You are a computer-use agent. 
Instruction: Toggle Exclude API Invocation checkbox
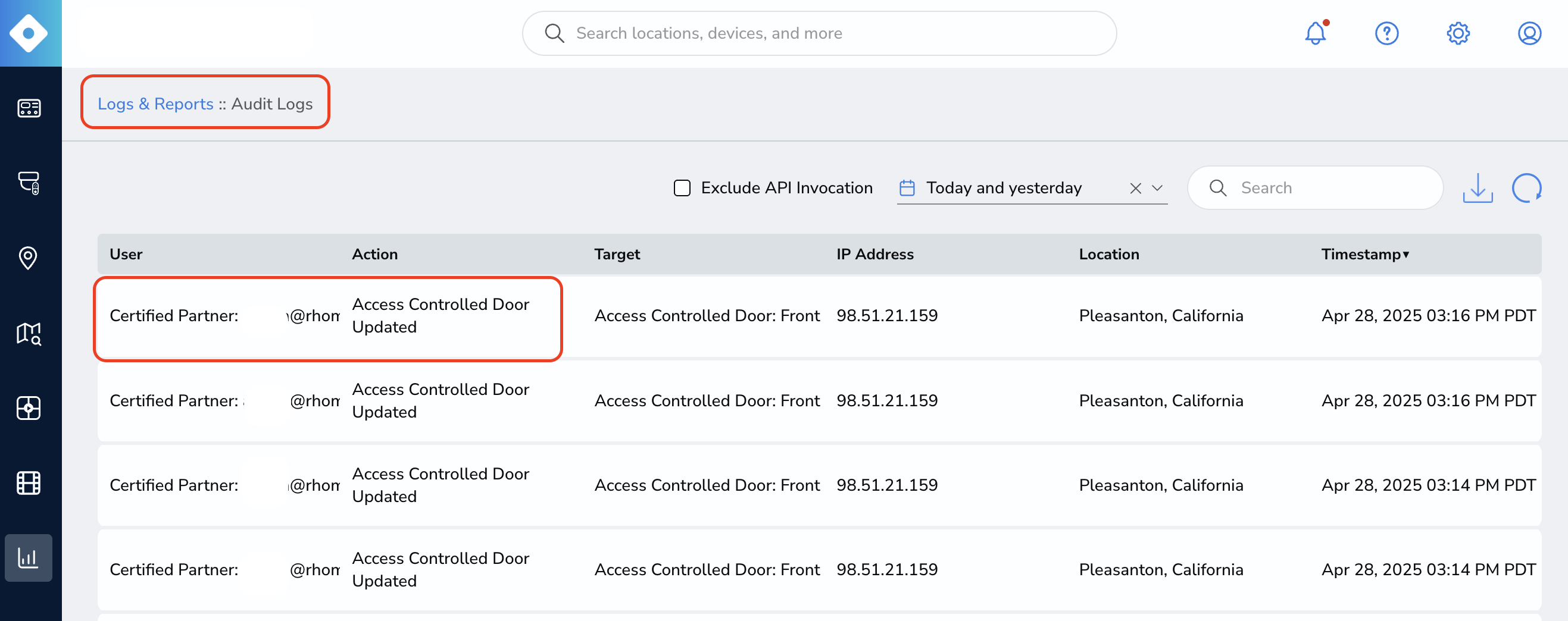coord(682,188)
